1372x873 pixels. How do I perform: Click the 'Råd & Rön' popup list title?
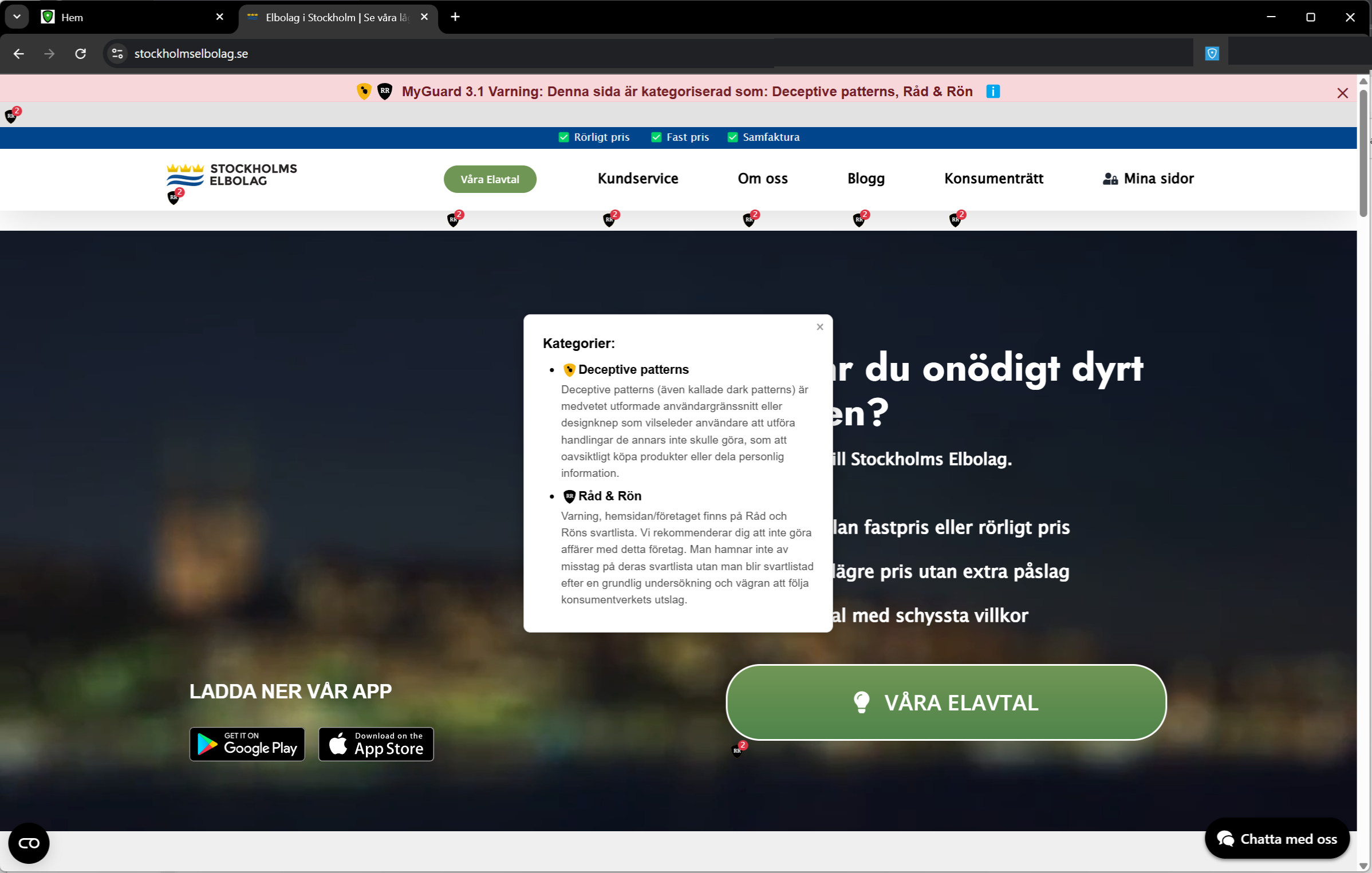pyautogui.click(x=610, y=496)
